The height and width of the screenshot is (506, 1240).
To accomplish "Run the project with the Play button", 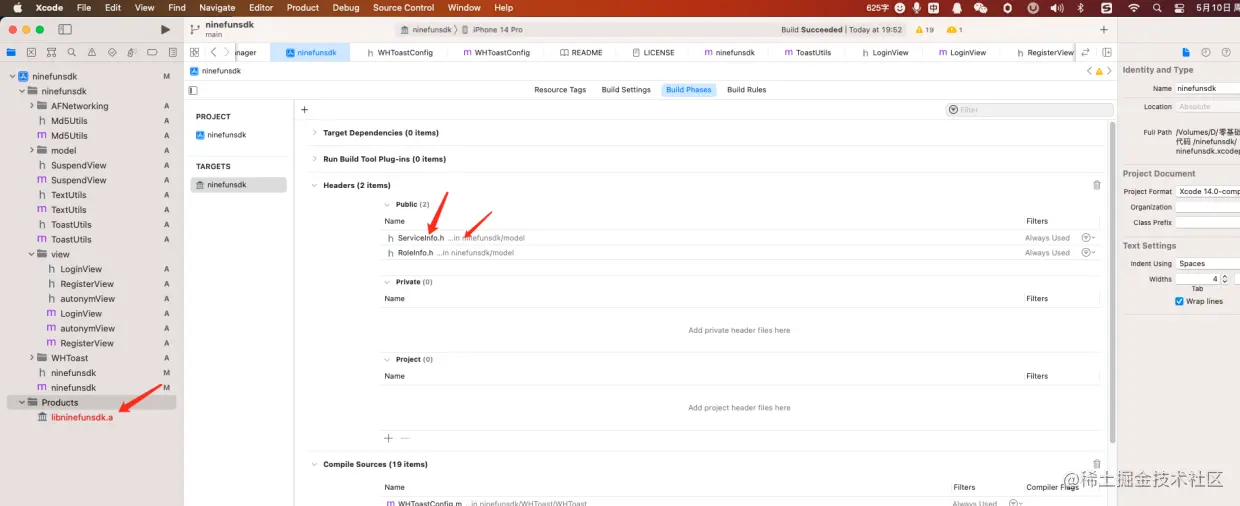I will point(165,30).
